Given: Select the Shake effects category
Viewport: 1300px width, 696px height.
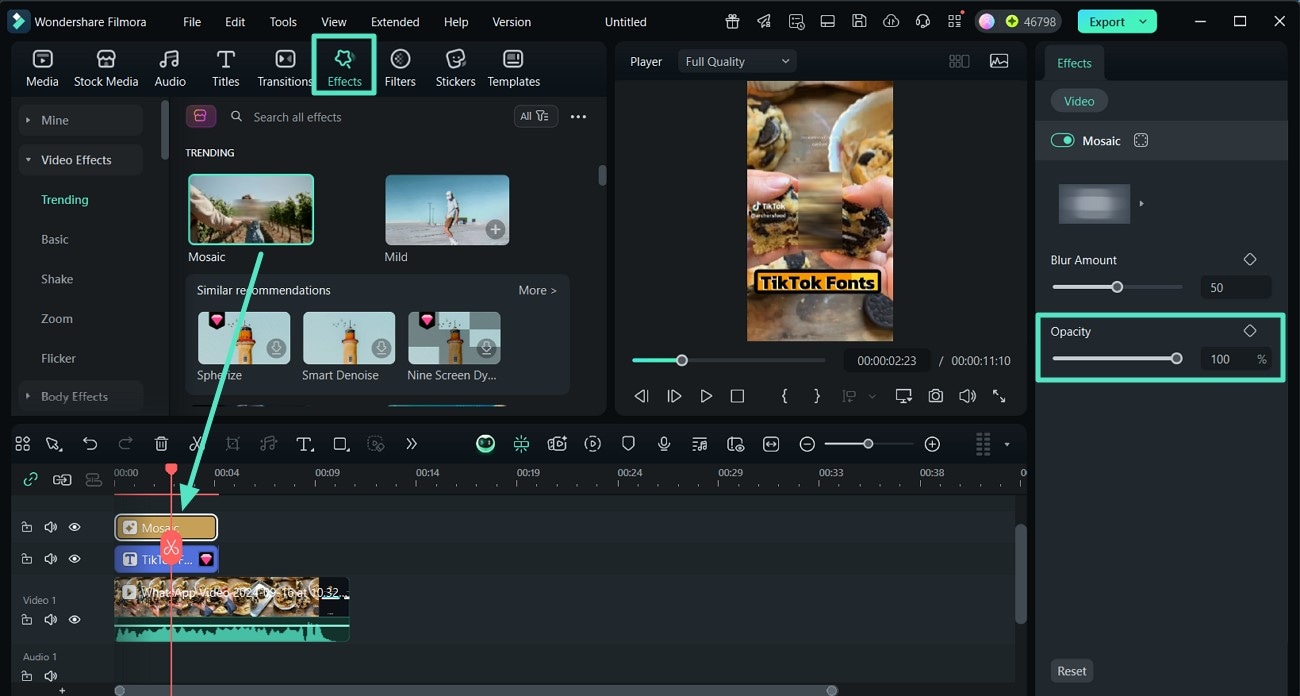Looking at the screenshot, I should [57, 279].
